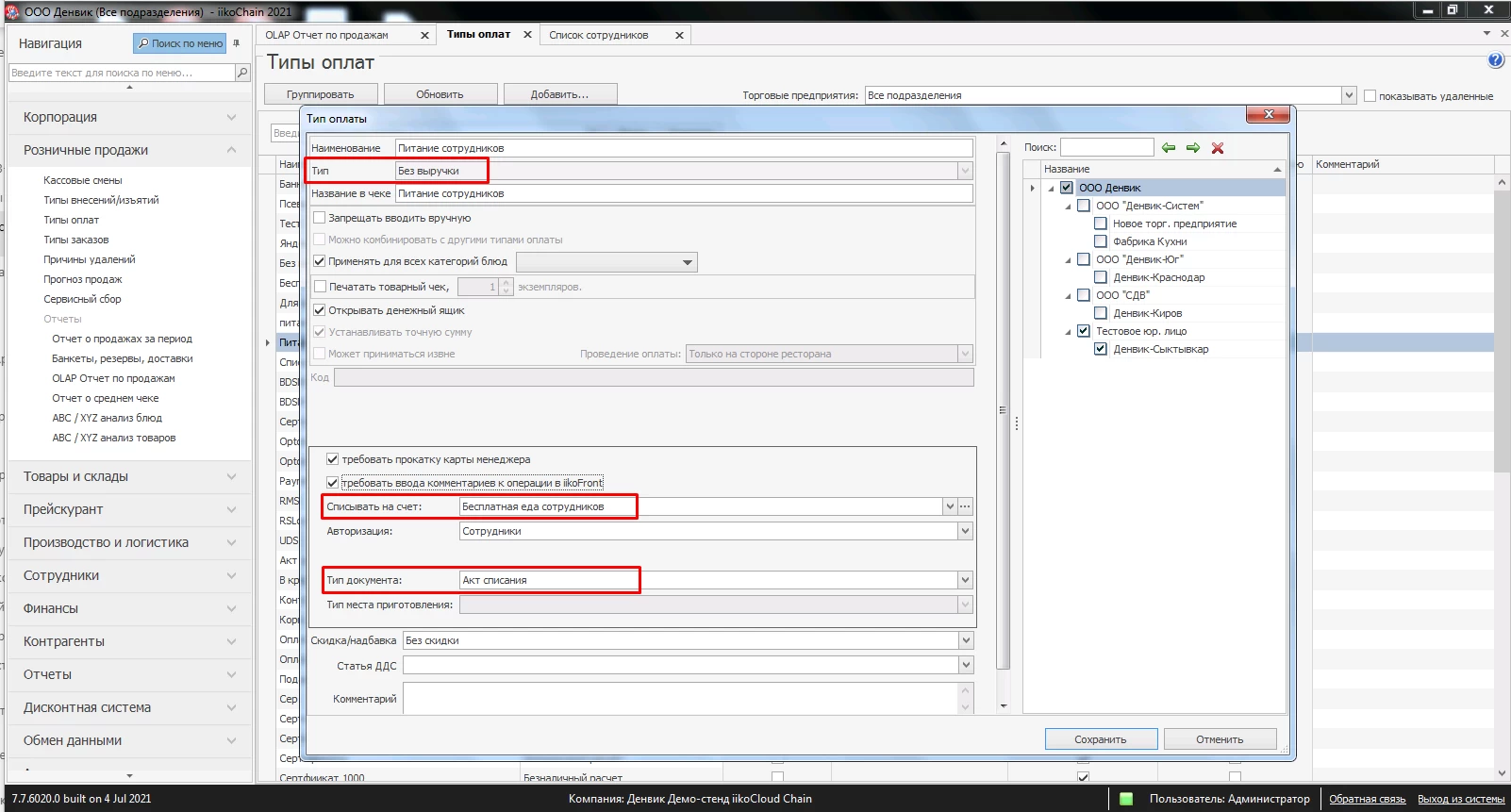This screenshot has height=812, width=1511.
Task: Click the ellipsis button next to Списывать на счет
Action: [965, 506]
